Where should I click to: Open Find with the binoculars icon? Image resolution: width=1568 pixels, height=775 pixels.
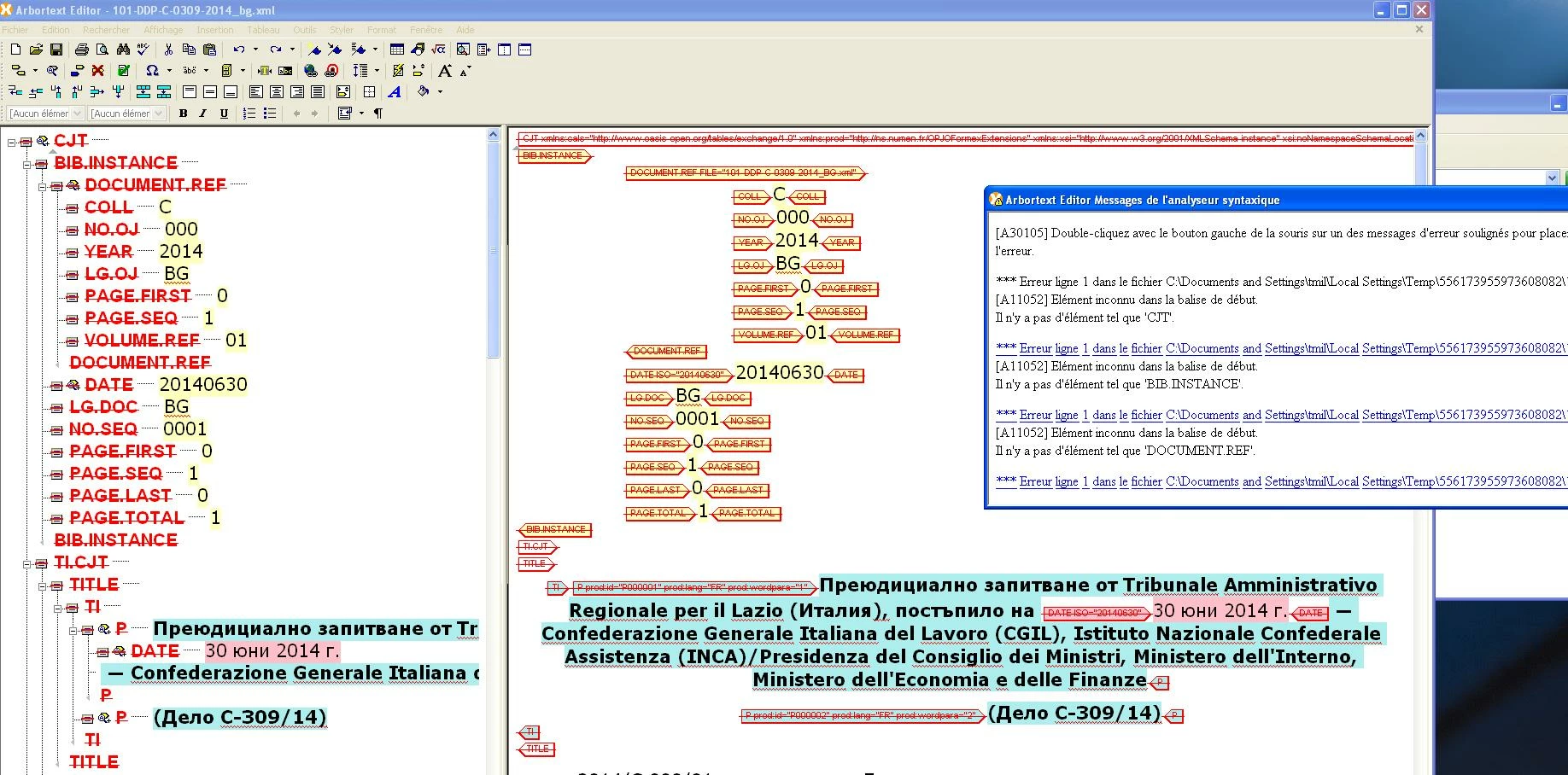123,50
